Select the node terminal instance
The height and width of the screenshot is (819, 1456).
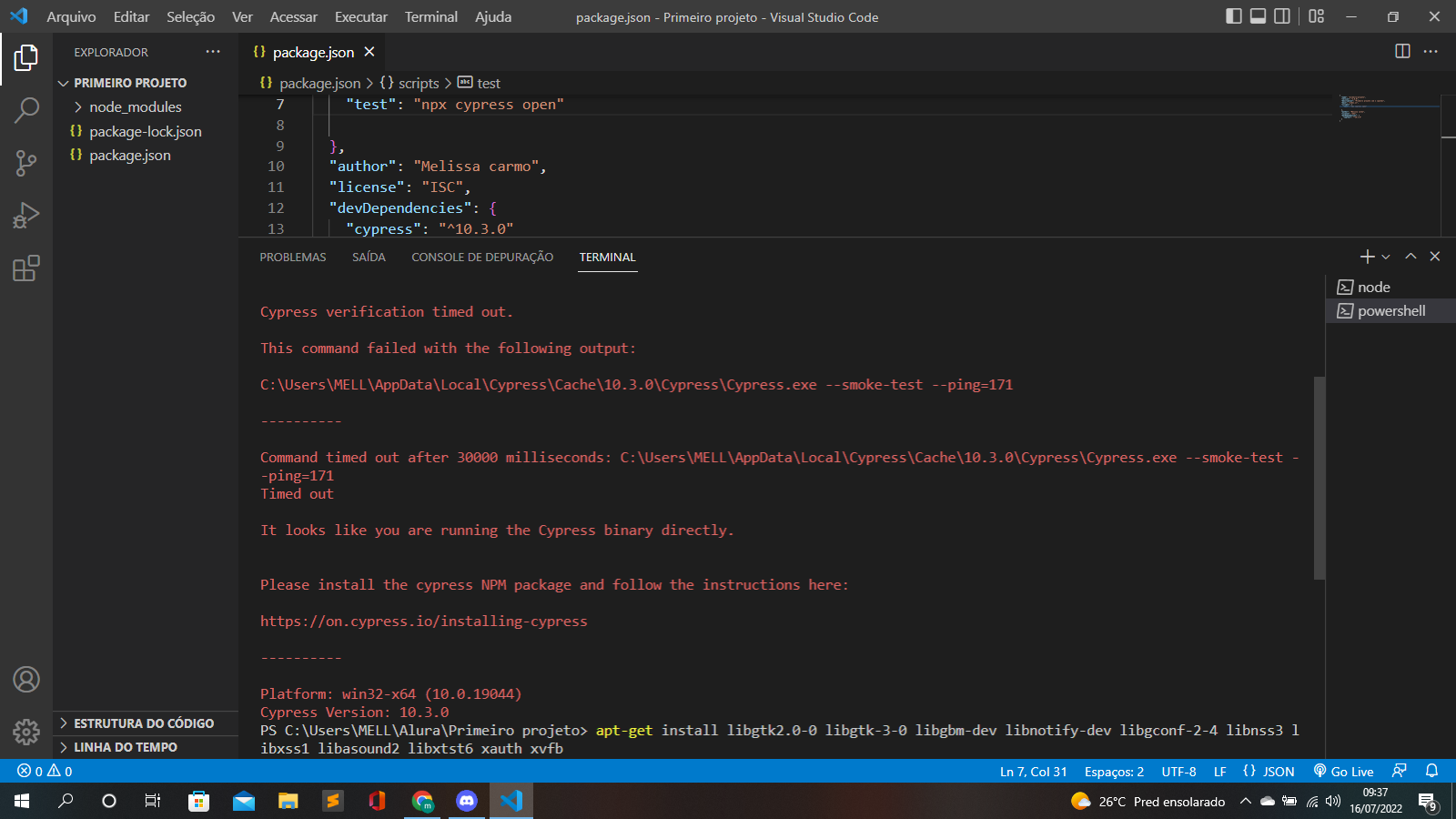coord(1390,287)
